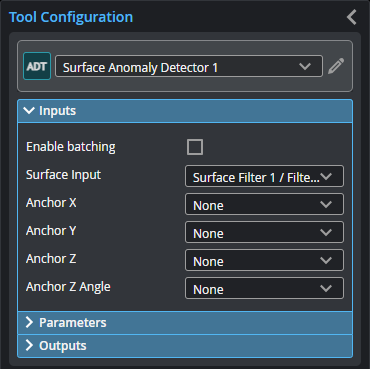Open the Anchor X dropdown

264,204
